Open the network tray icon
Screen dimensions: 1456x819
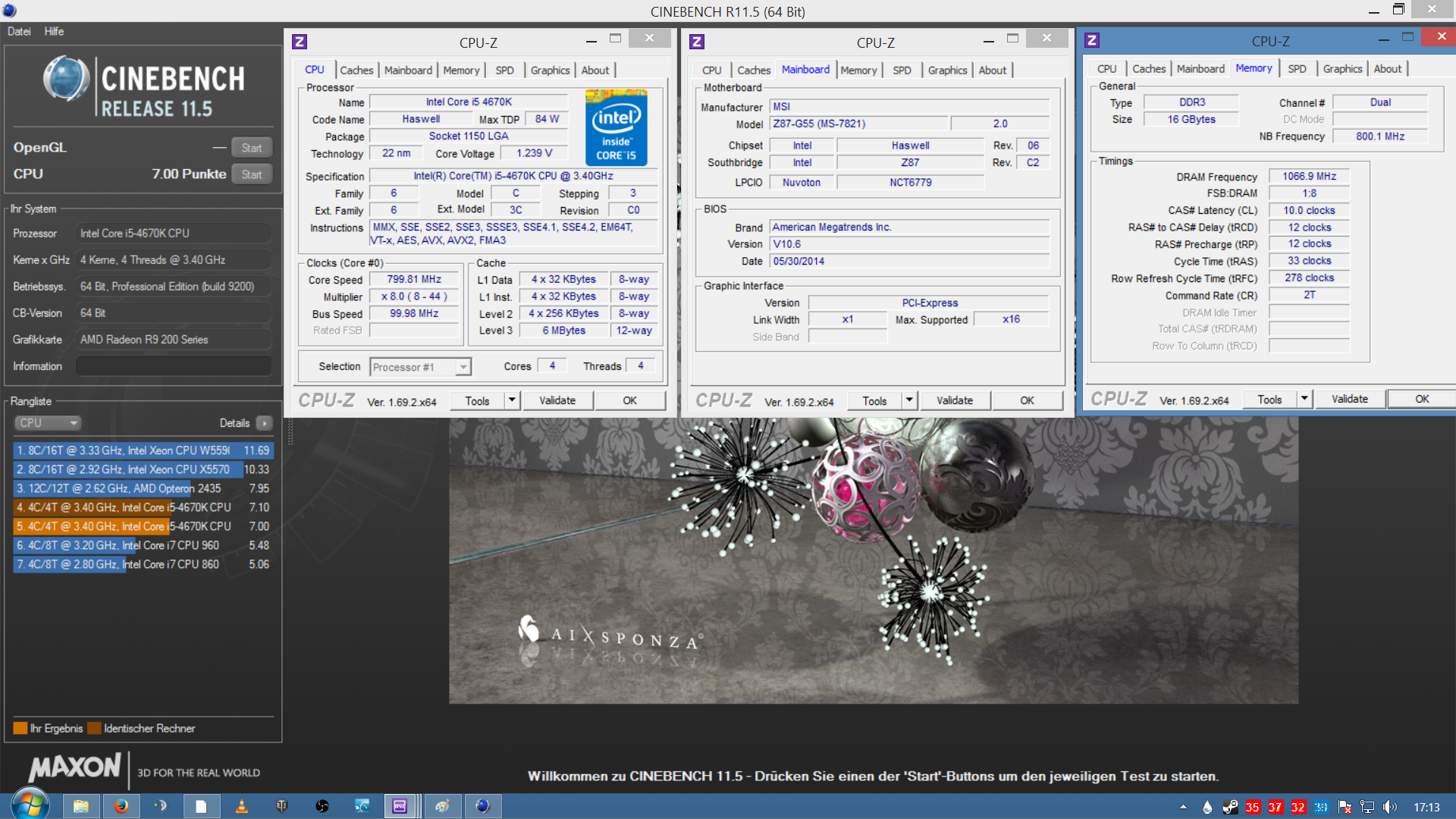(x=1367, y=807)
